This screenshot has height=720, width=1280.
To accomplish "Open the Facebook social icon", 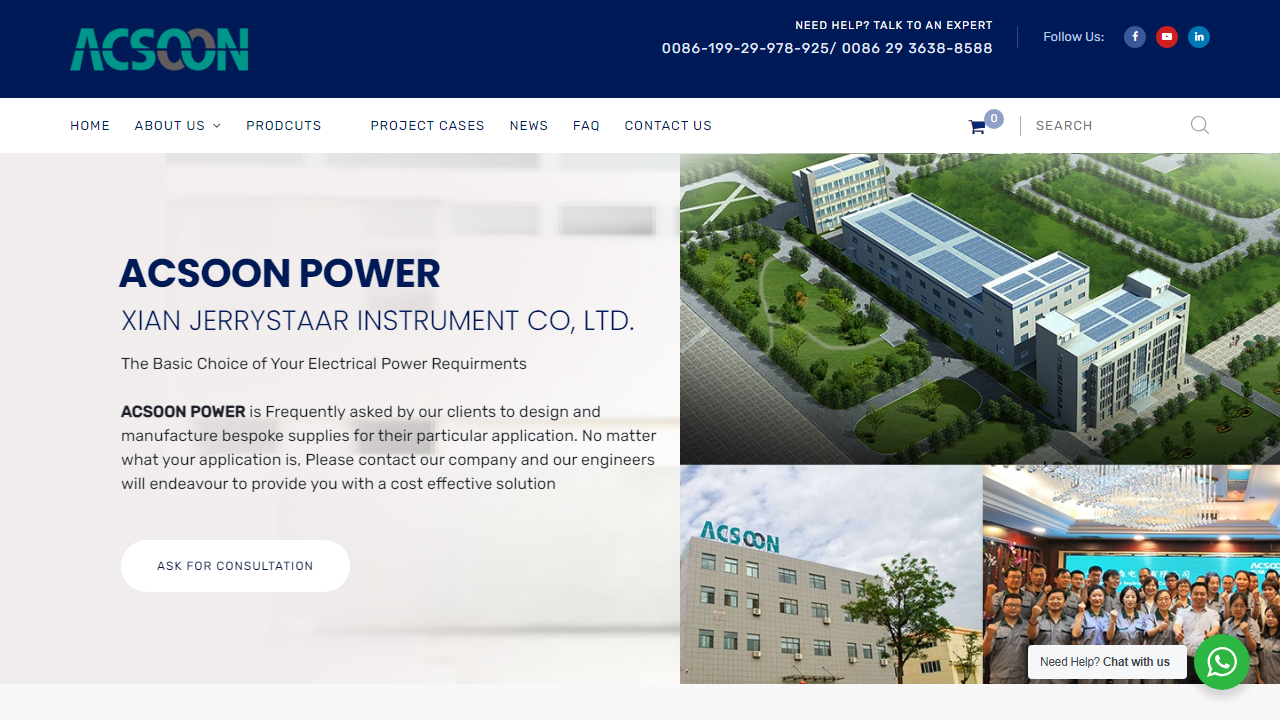I will [1135, 37].
